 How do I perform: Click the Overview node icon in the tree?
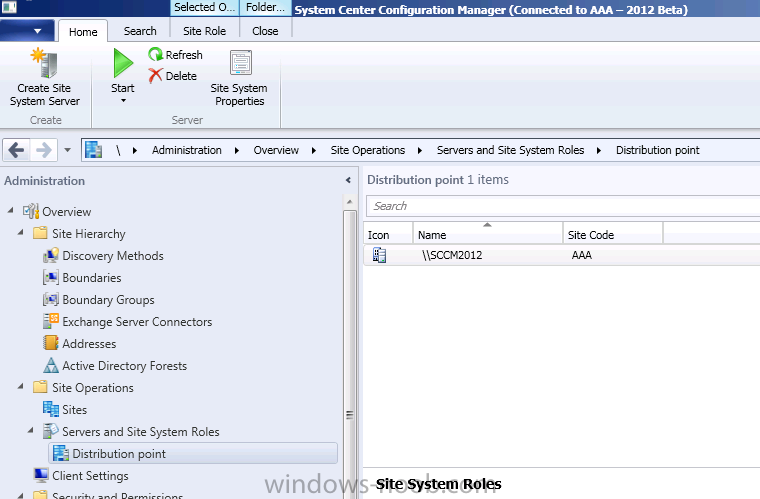click(31, 211)
